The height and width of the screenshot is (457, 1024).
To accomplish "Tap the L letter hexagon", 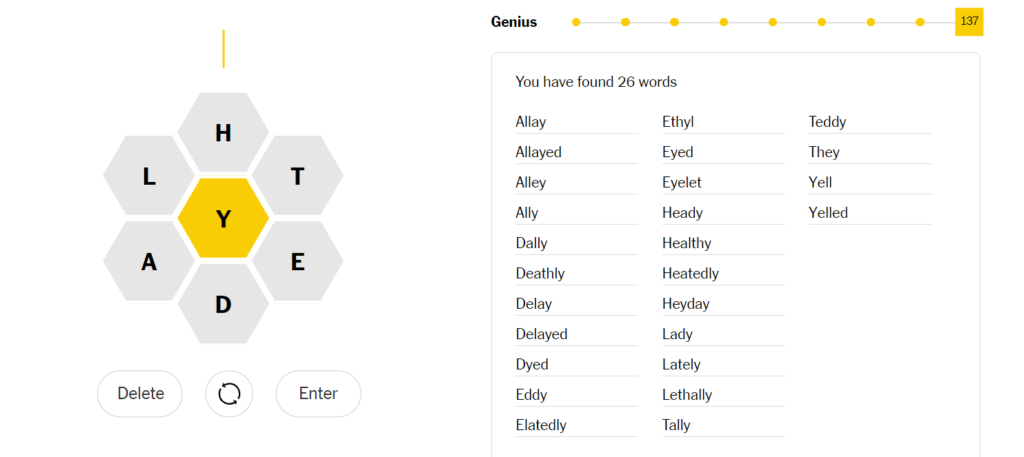I will point(149,176).
